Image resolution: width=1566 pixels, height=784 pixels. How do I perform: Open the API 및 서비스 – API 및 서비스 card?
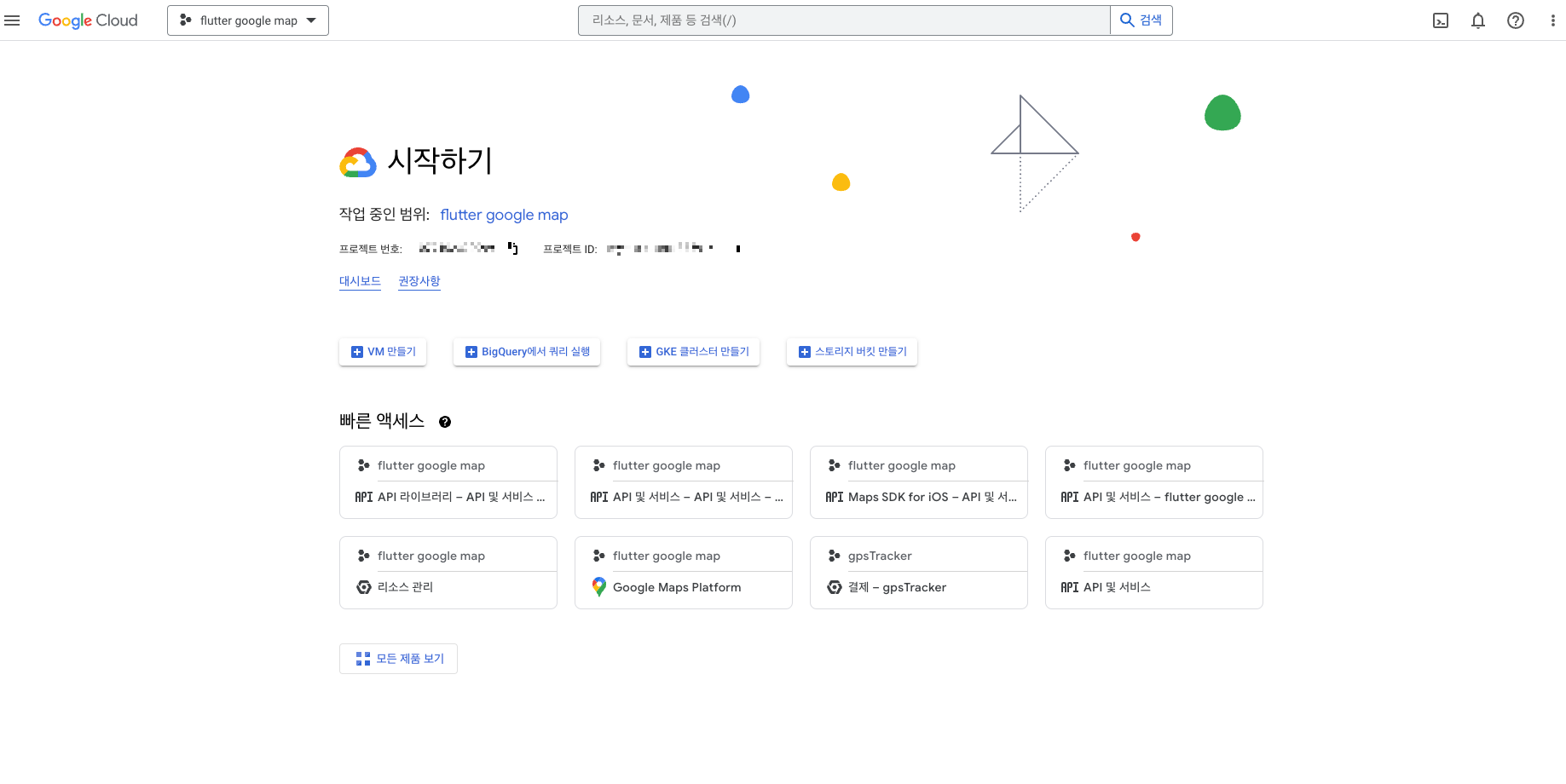684,482
